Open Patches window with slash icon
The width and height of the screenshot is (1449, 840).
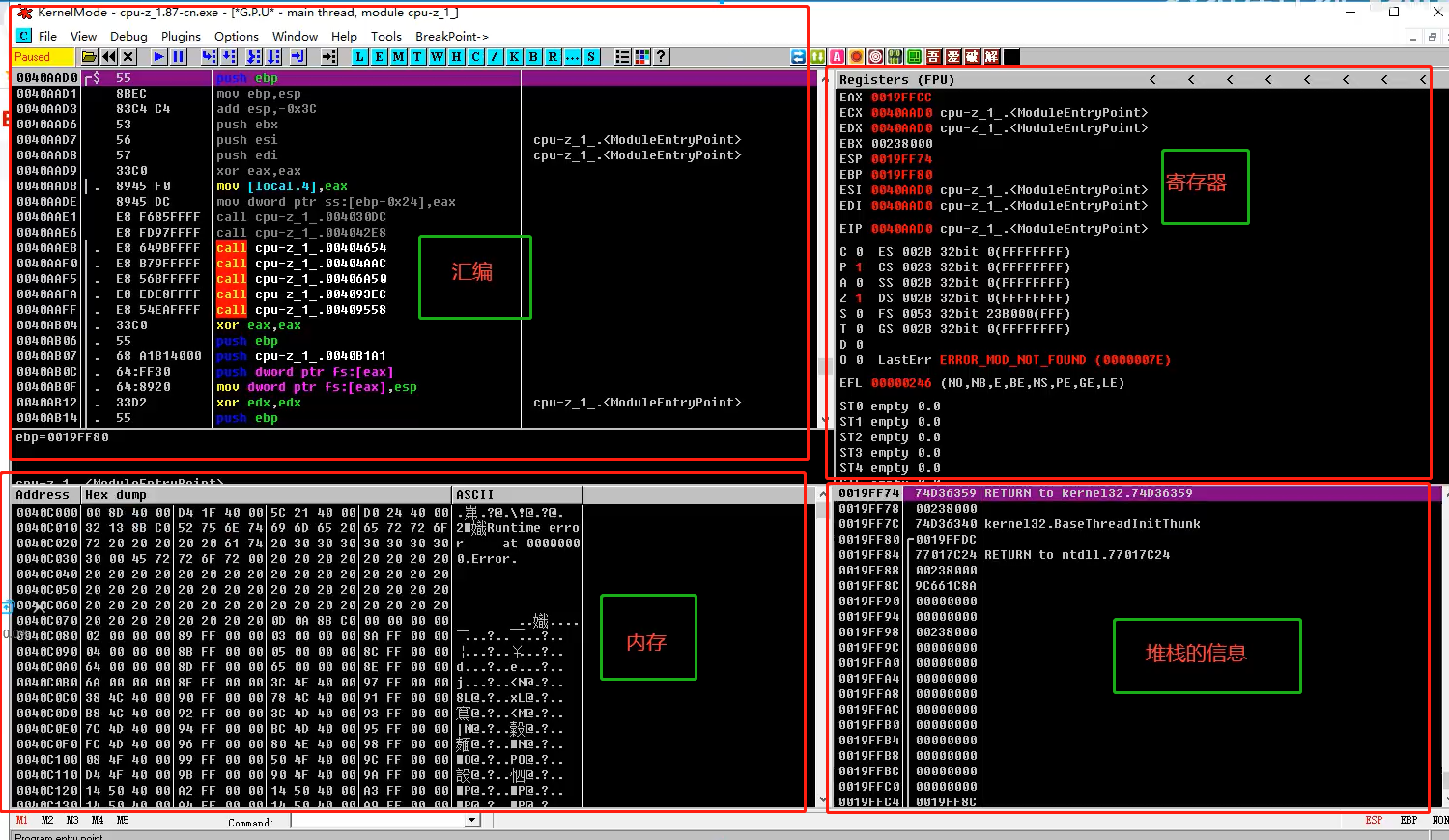[x=495, y=57]
